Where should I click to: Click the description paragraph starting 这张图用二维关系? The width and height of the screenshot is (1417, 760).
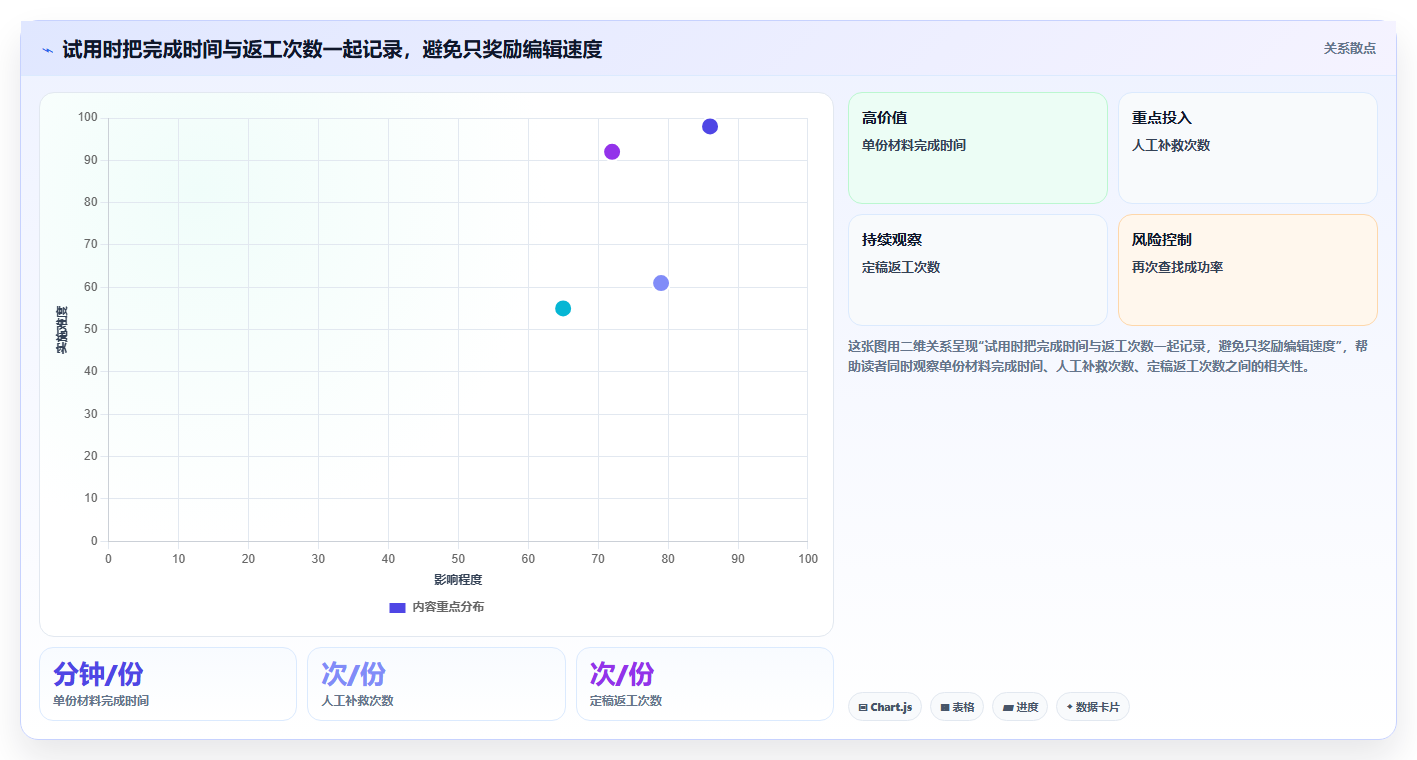point(1108,356)
